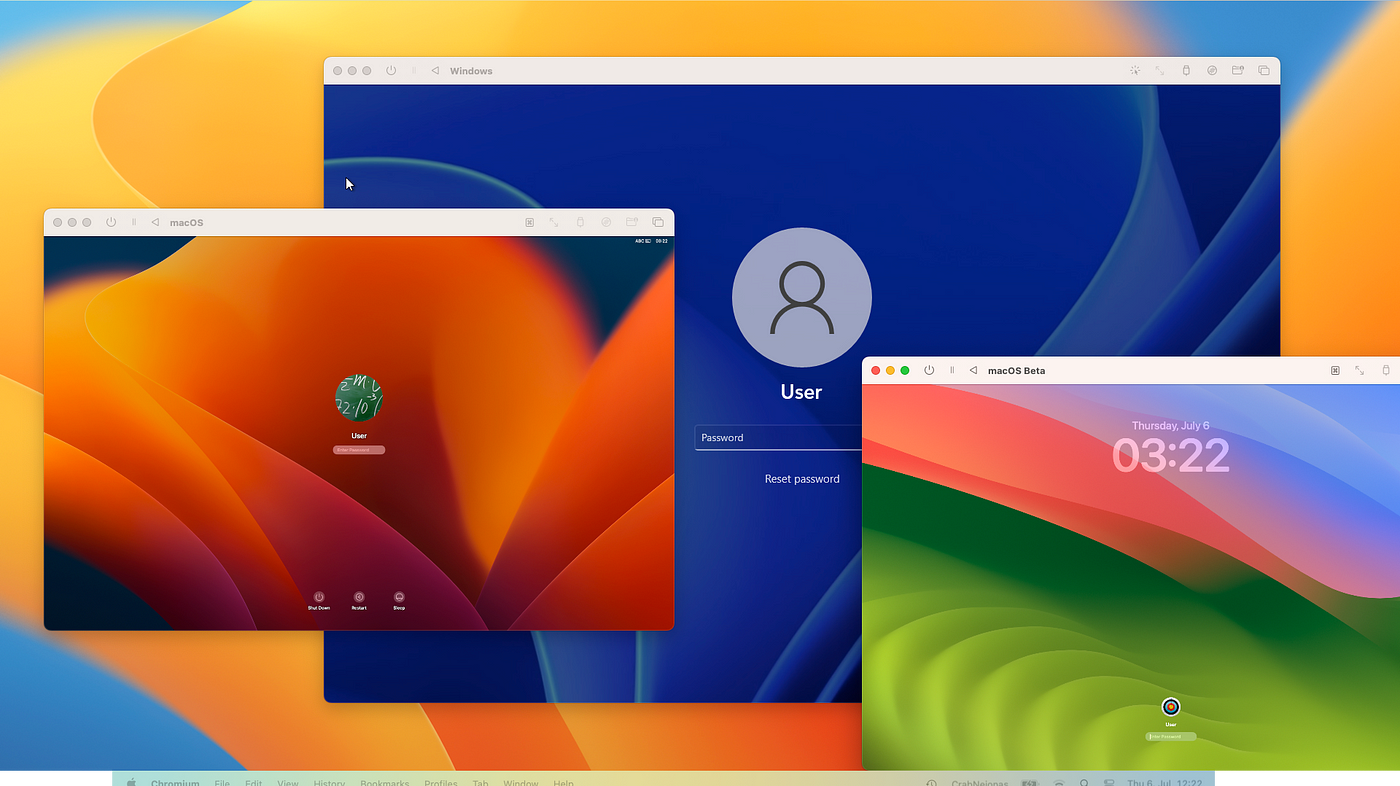Select target User avatar in macOS Beta window

[1171, 707]
